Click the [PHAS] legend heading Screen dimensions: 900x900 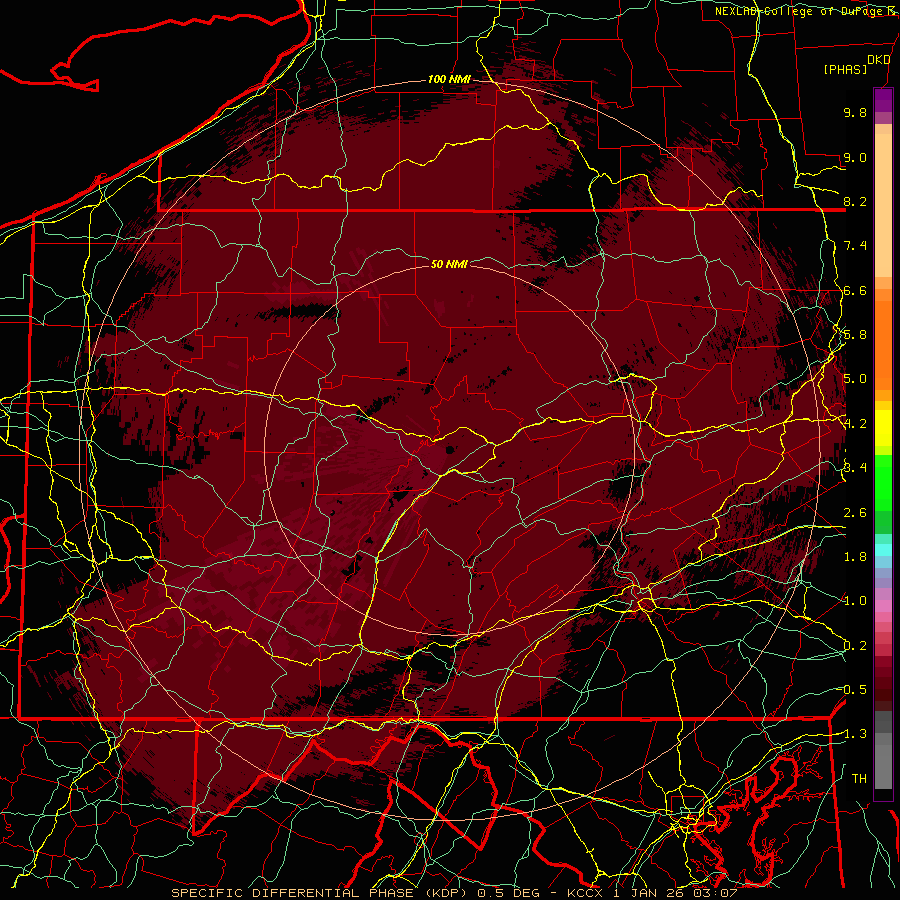coord(845,69)
